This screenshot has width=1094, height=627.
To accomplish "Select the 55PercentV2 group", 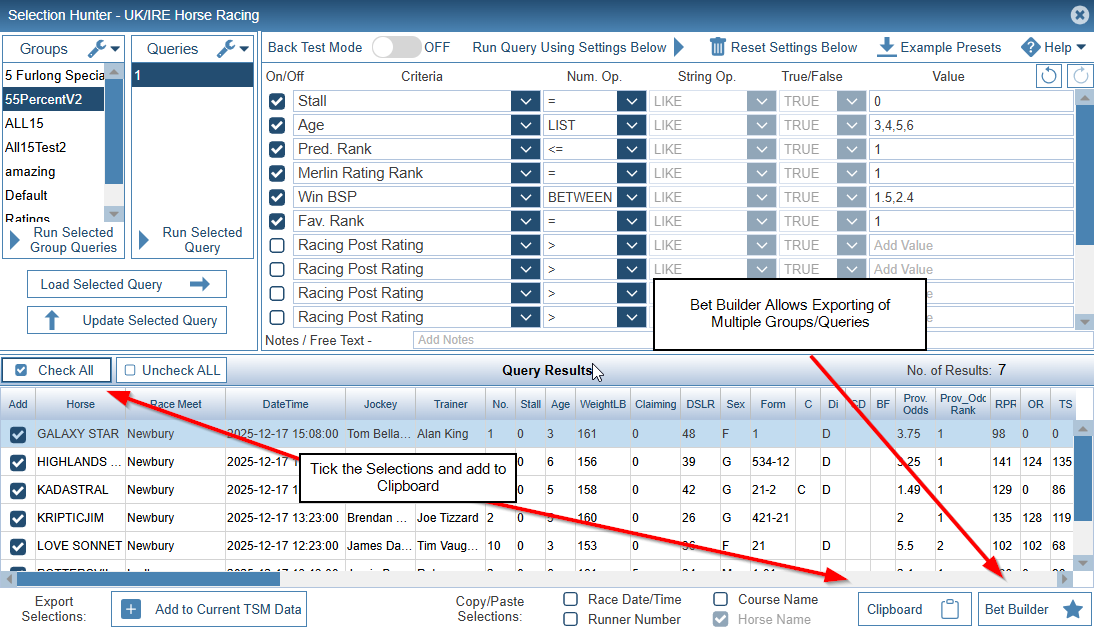I will pyautogui.click(x=55, y=99).
